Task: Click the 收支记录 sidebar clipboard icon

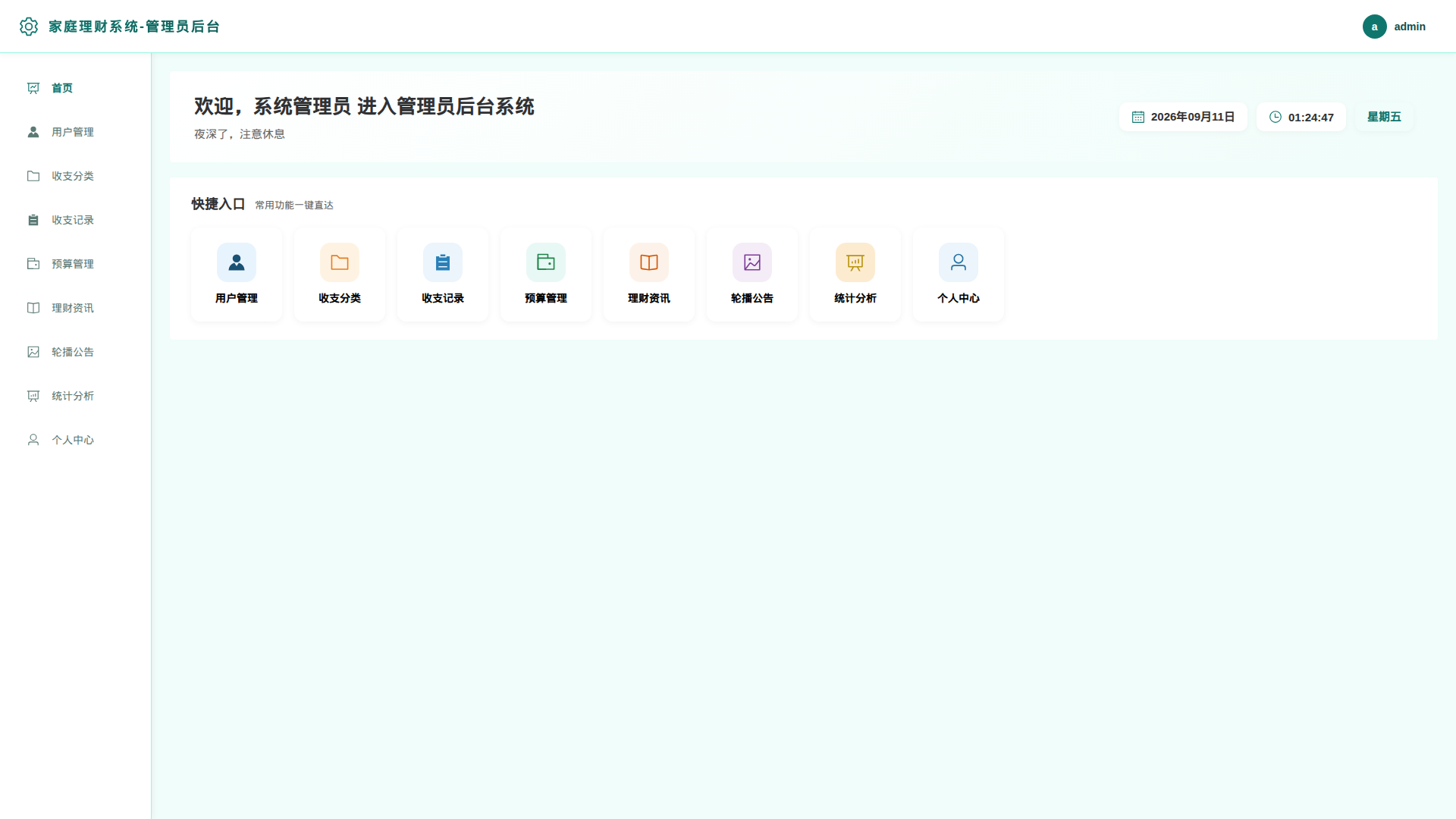Action: 33,220
